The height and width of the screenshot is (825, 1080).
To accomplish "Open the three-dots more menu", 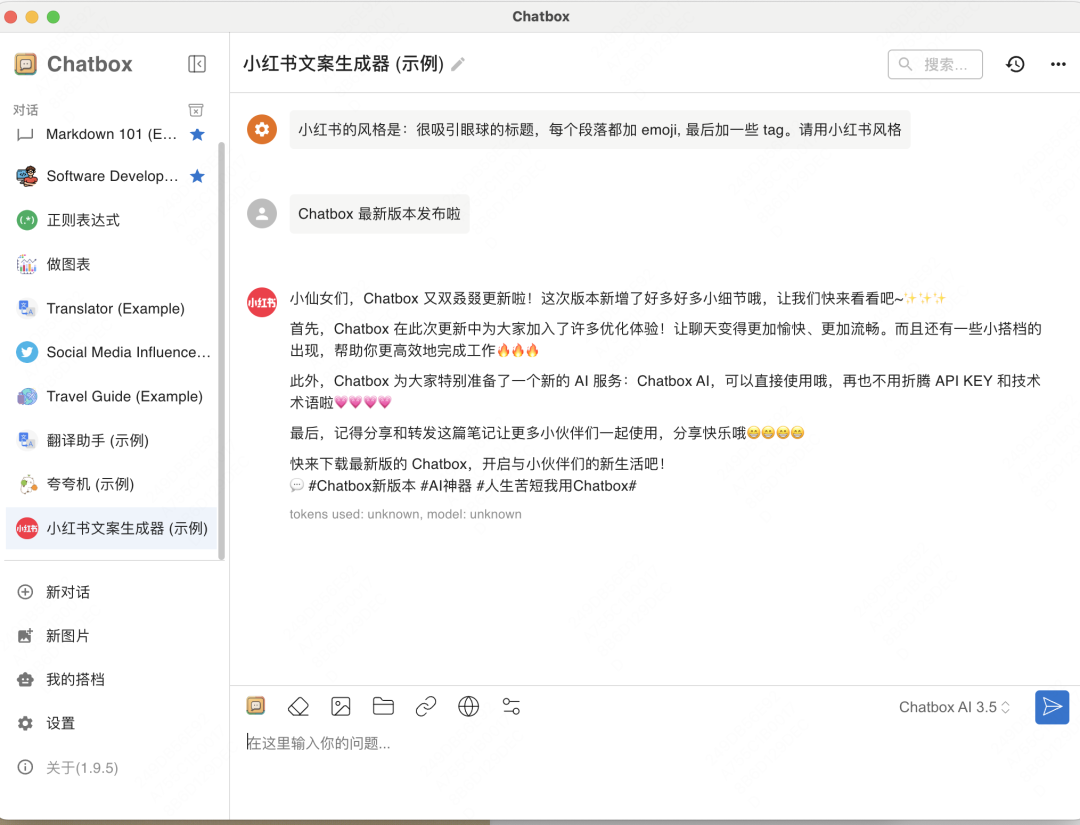I will point(1058,64).
